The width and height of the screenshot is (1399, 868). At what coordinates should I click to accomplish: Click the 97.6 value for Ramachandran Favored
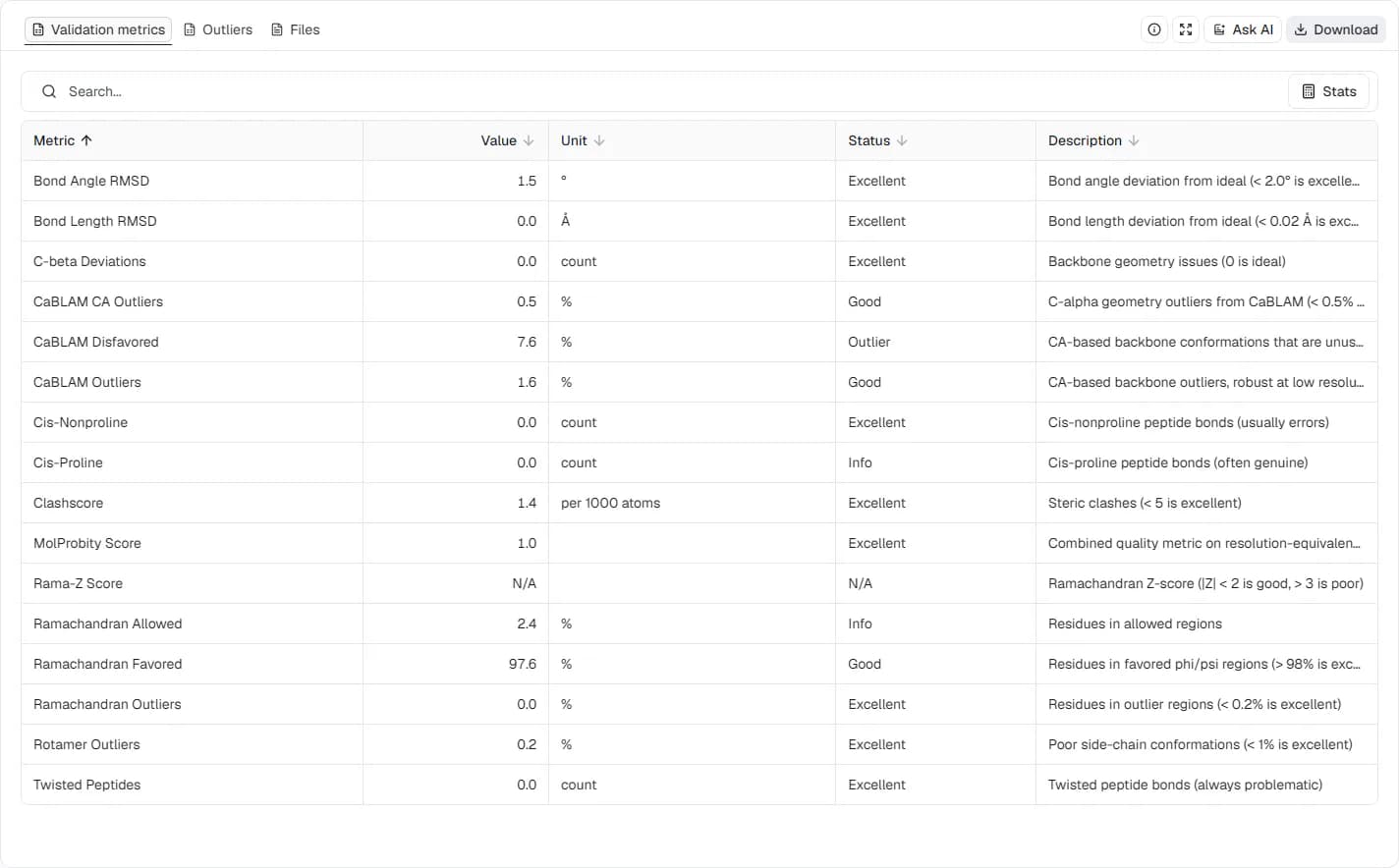click(x=523, y=664)
